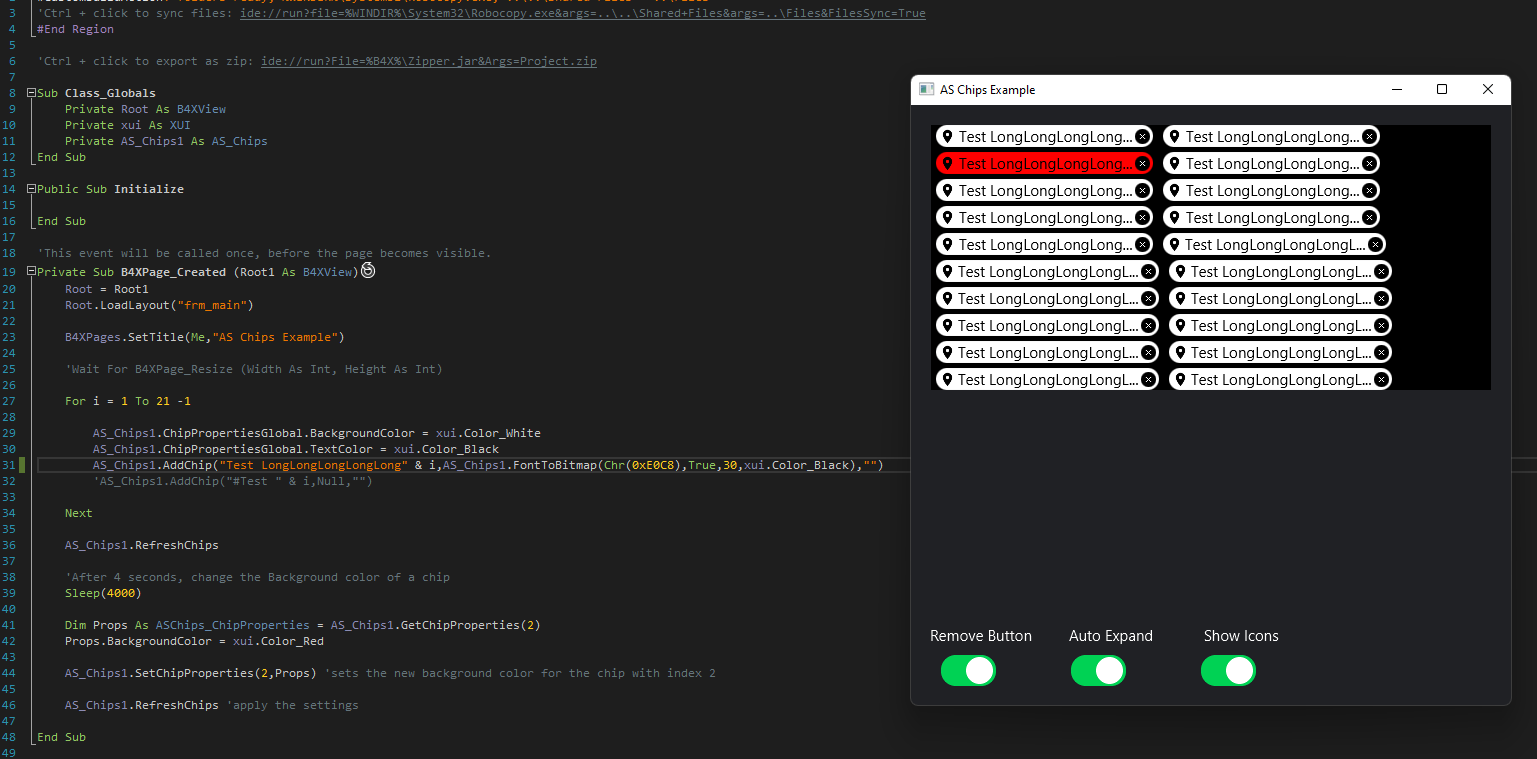Click the 'Dim Props As ASChips_ChipProperties' line
Screen dimensions: 1537x759
303,625
